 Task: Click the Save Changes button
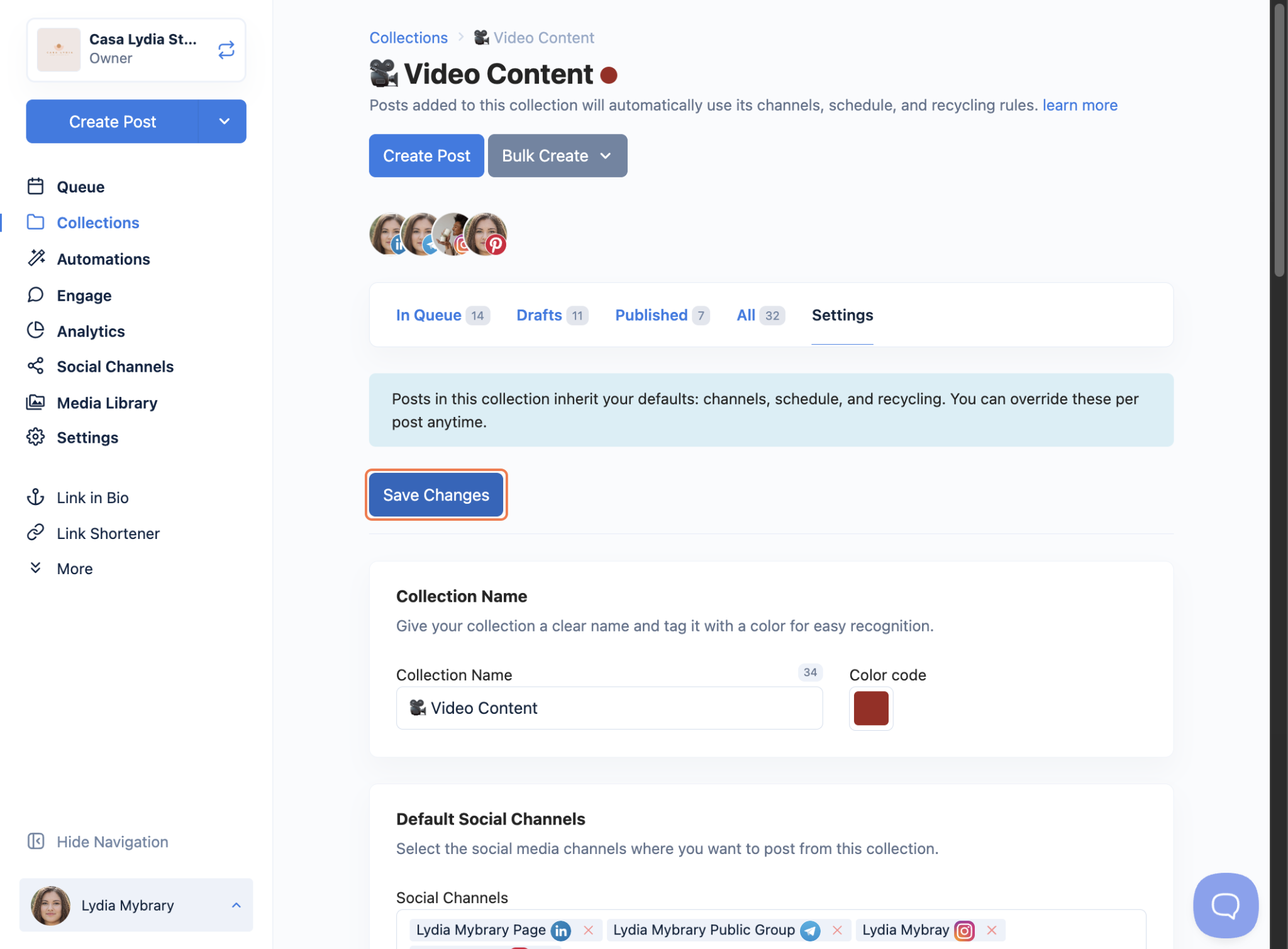(x=436, y=495)
